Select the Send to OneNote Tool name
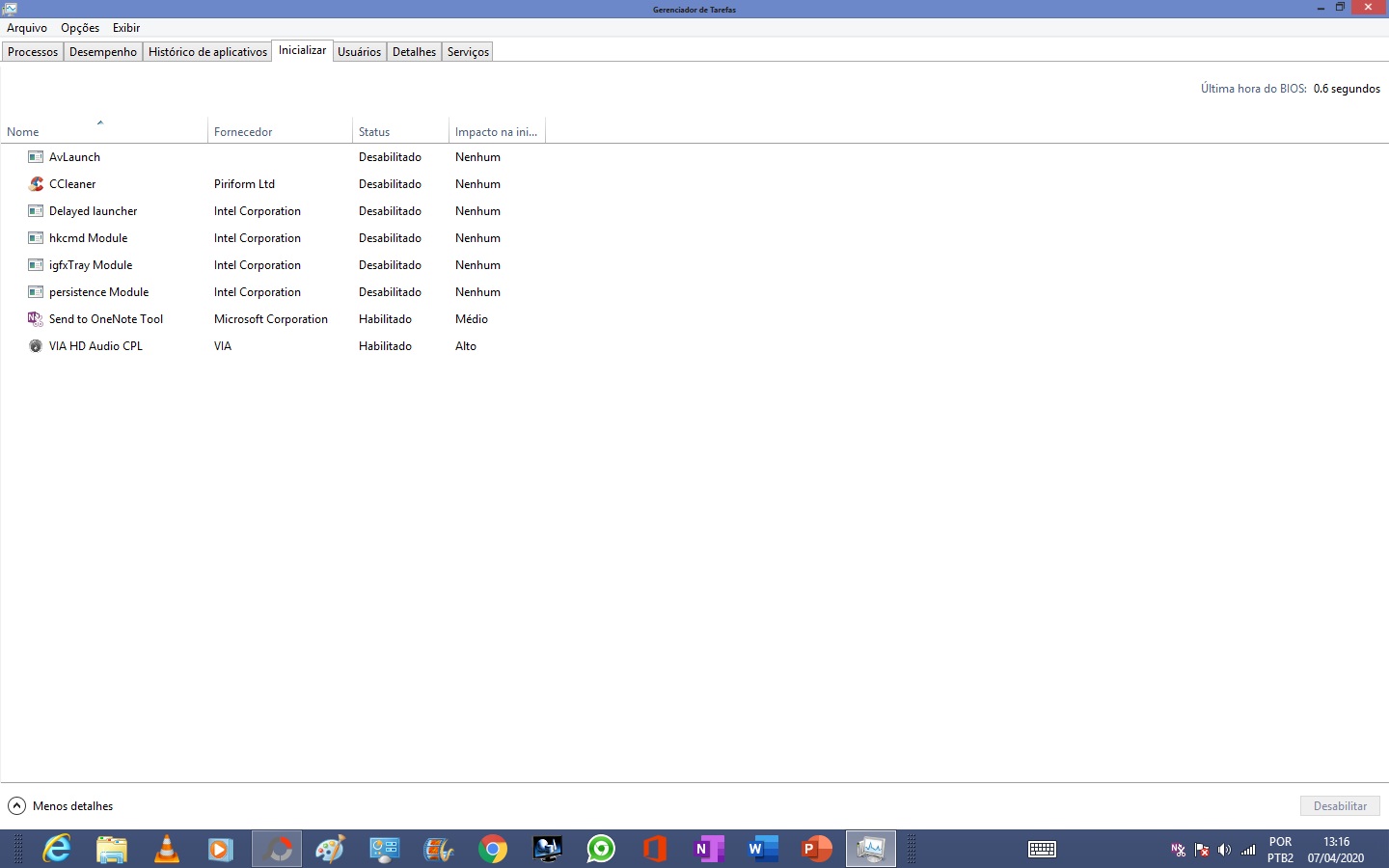 point(106,319)
